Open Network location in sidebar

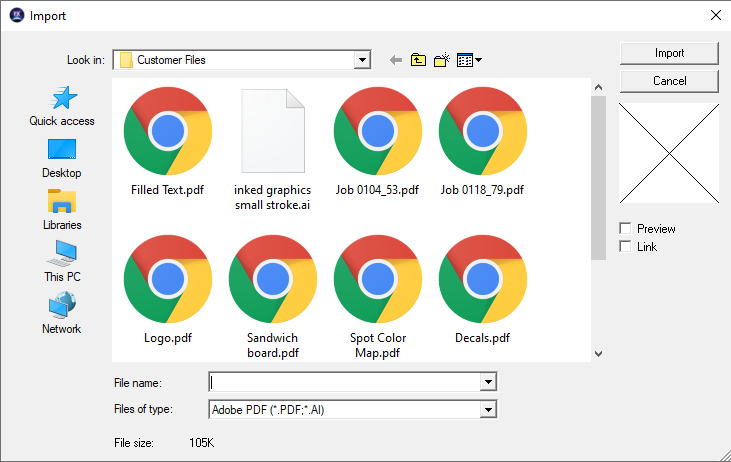[x=62, y=314]
